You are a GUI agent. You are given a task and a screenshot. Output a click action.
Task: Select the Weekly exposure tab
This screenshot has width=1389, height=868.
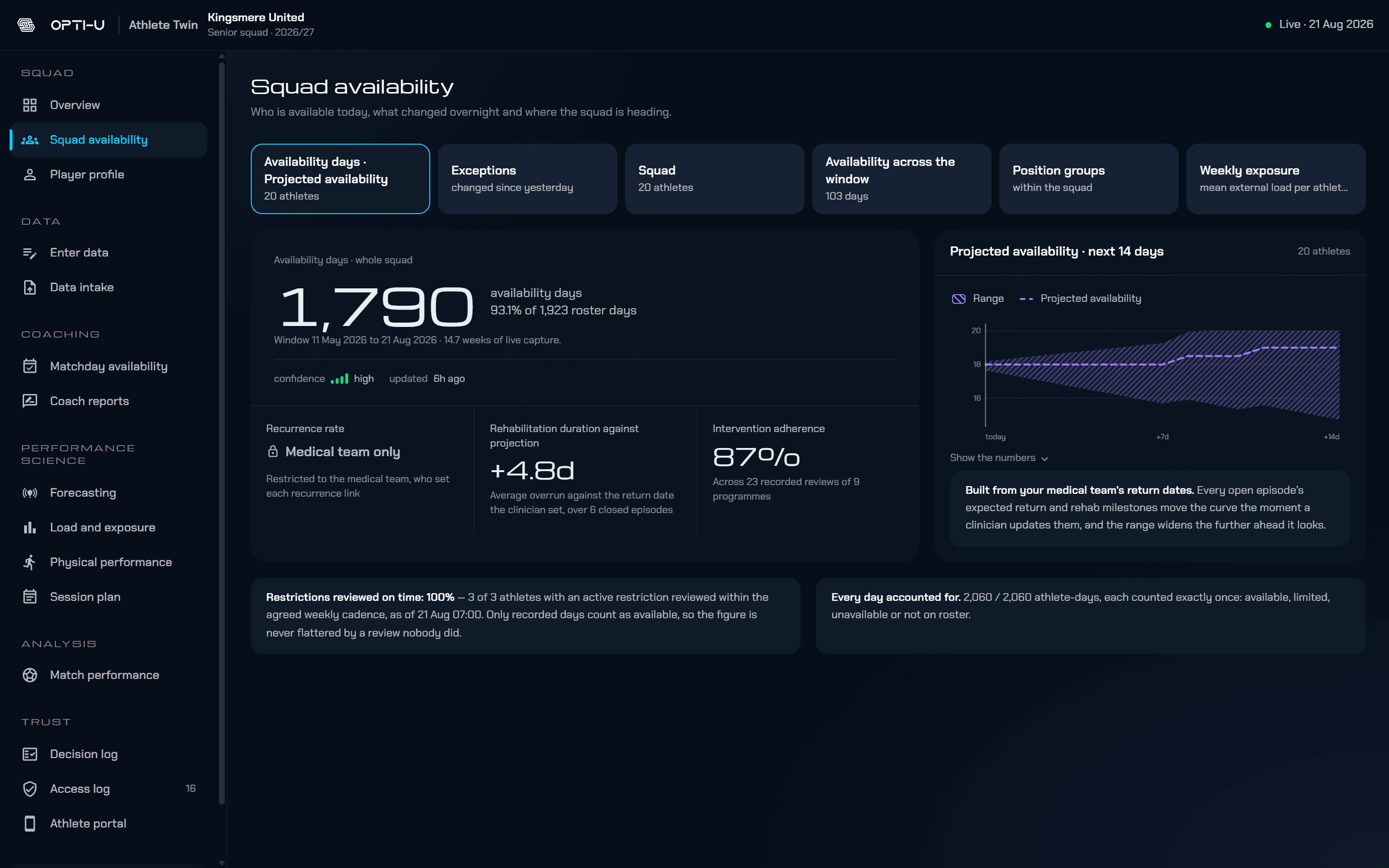point(1275,178)
